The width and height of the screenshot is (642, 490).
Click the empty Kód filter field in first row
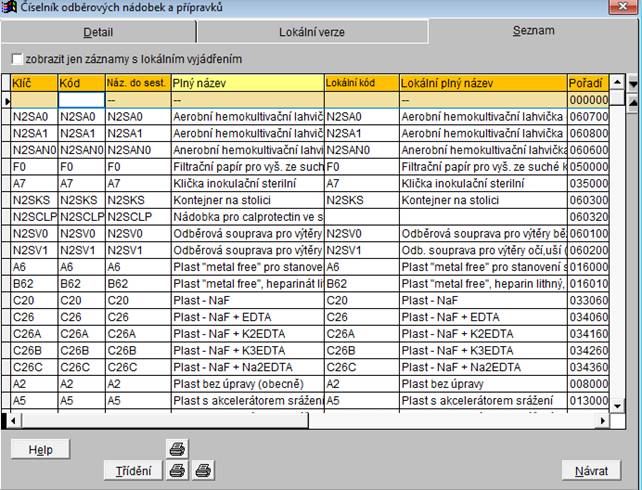click(x=80, y=101)
